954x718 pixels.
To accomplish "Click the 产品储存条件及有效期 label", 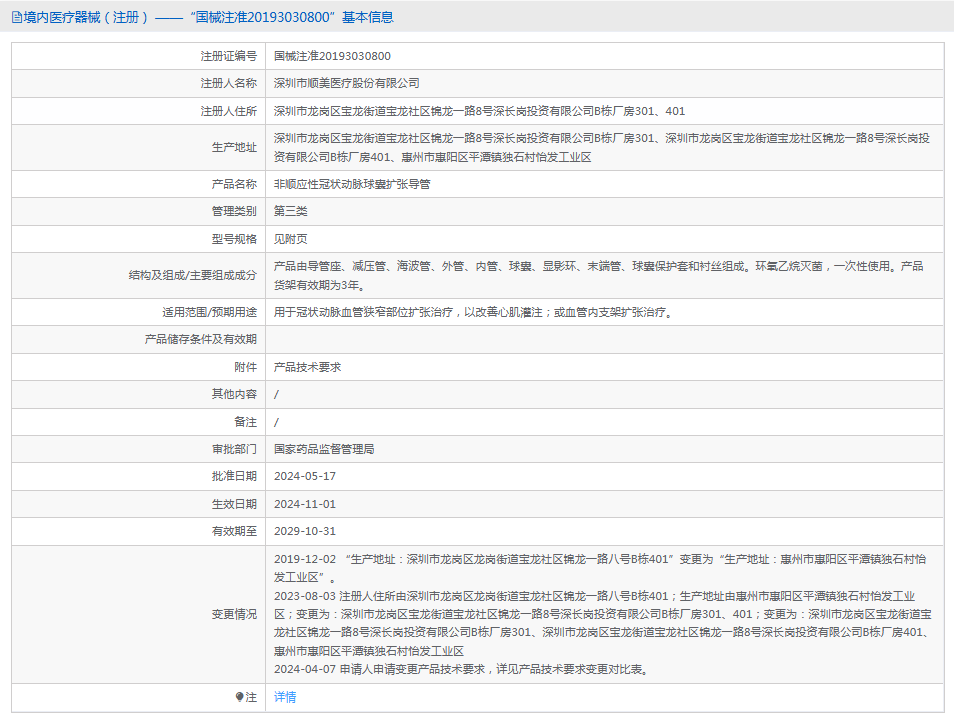I will 201,340.
